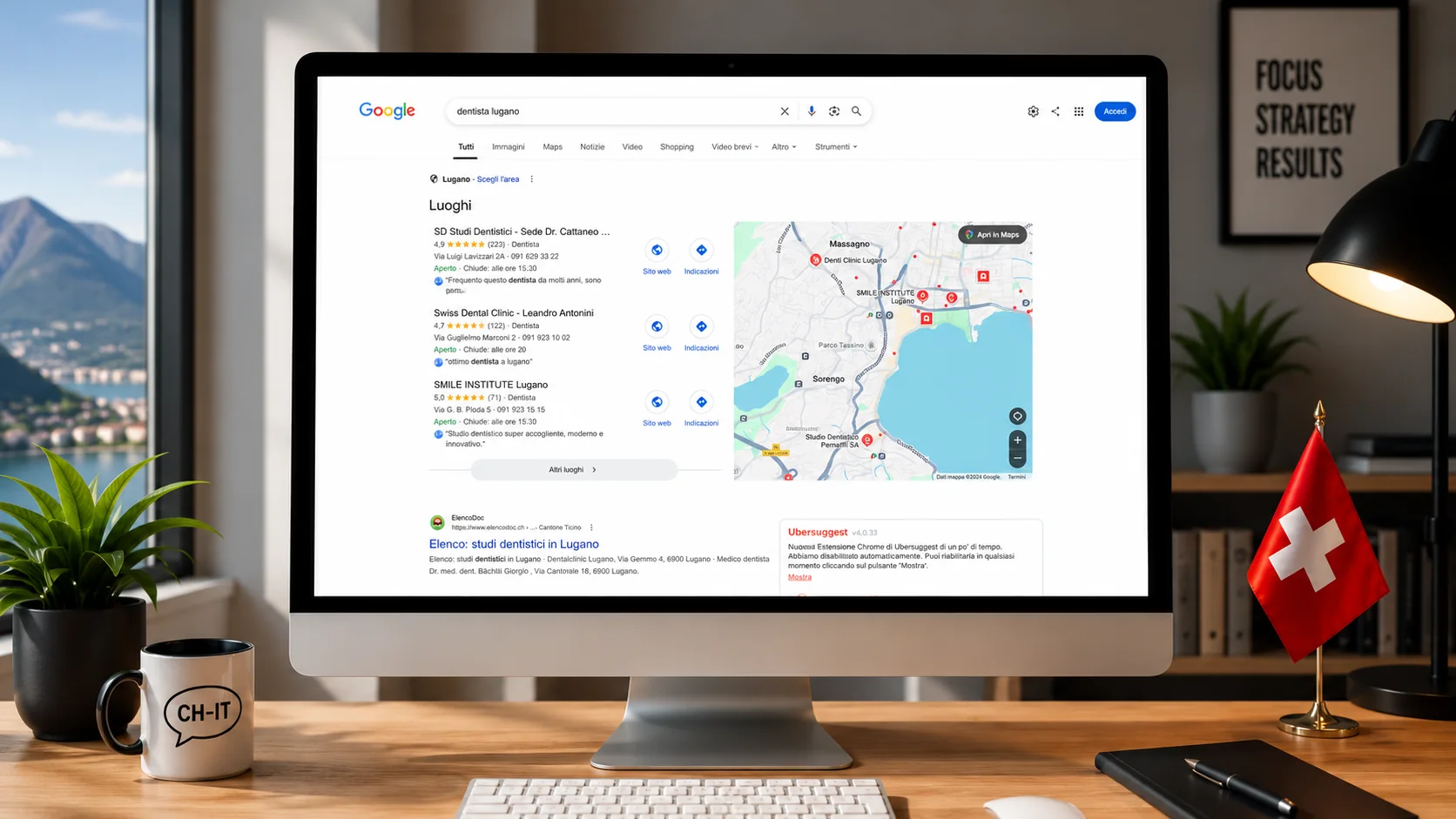Open Elenco: studi dentistici in Lugano result
The width and height of the screenshot is (1456, 819).
pyautogui.click(x=514, y=544)
